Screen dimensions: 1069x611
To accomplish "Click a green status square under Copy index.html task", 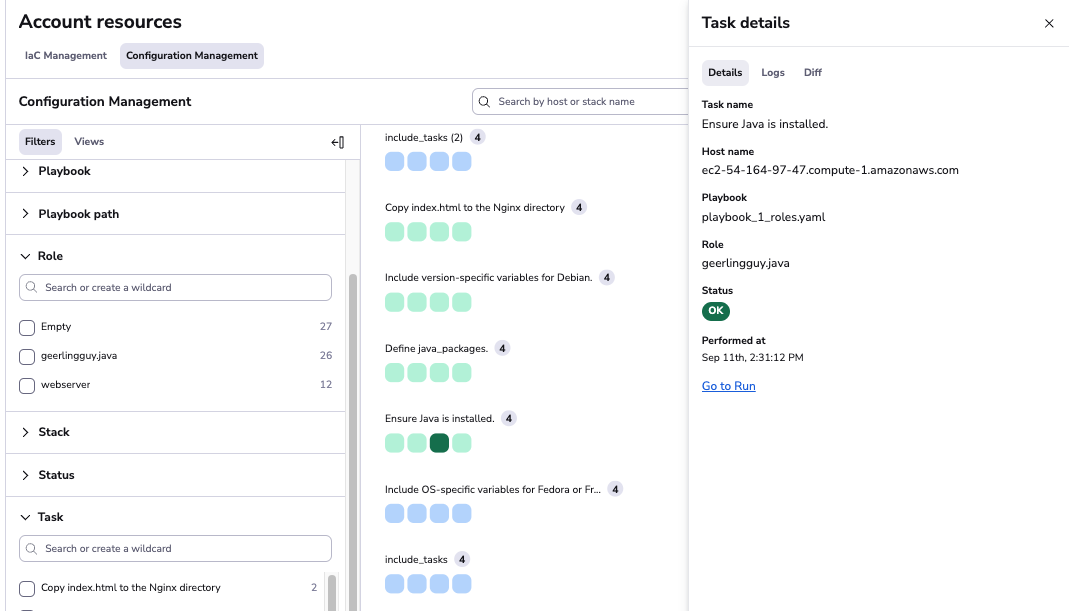I will 394,231.
